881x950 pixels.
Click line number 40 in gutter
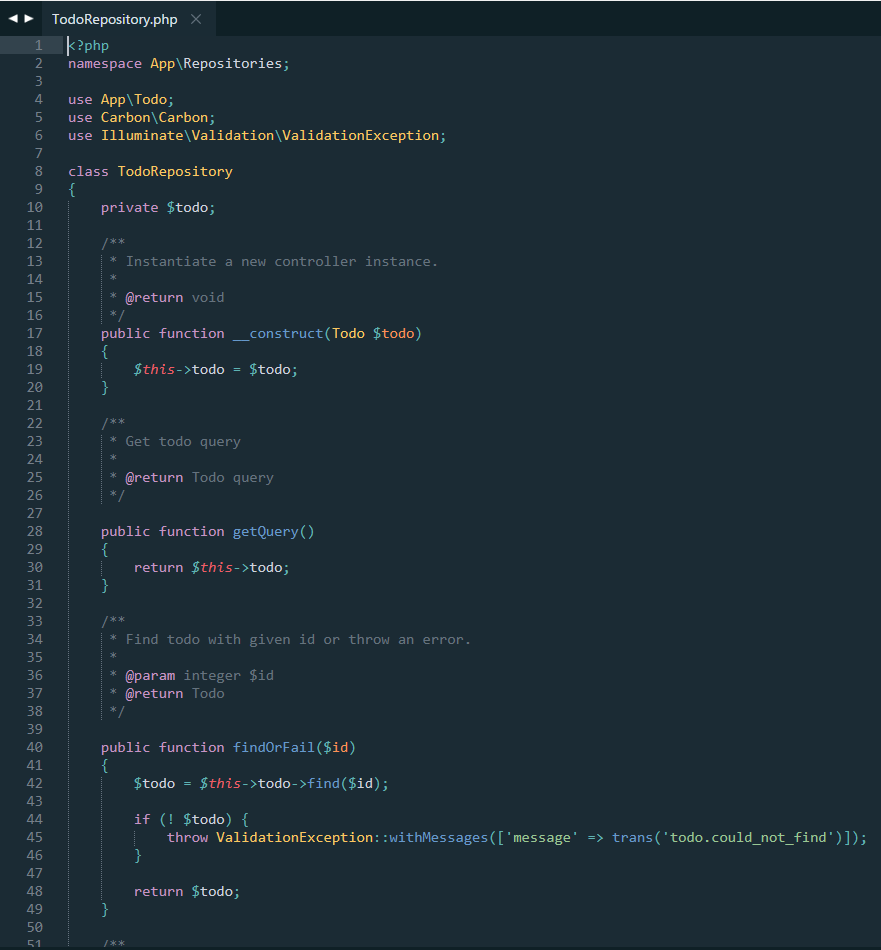(35, 747)
